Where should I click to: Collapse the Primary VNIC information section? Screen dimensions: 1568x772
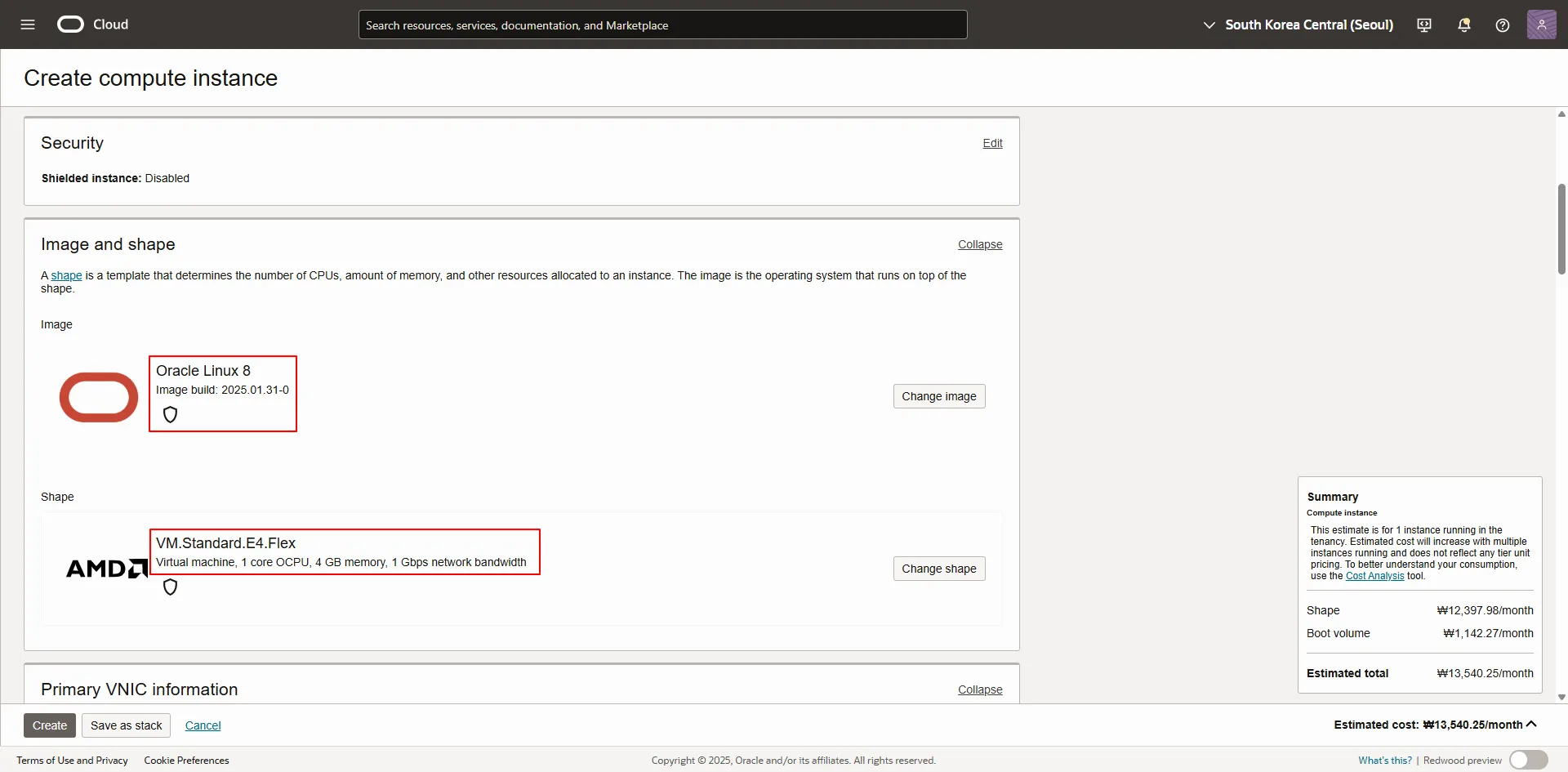pyautogui.click(x=980, y=689)
